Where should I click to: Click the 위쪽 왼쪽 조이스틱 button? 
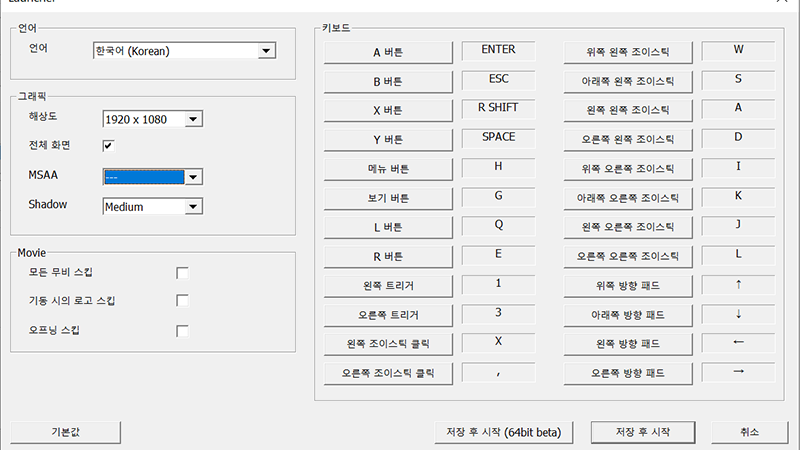[628, 52]
